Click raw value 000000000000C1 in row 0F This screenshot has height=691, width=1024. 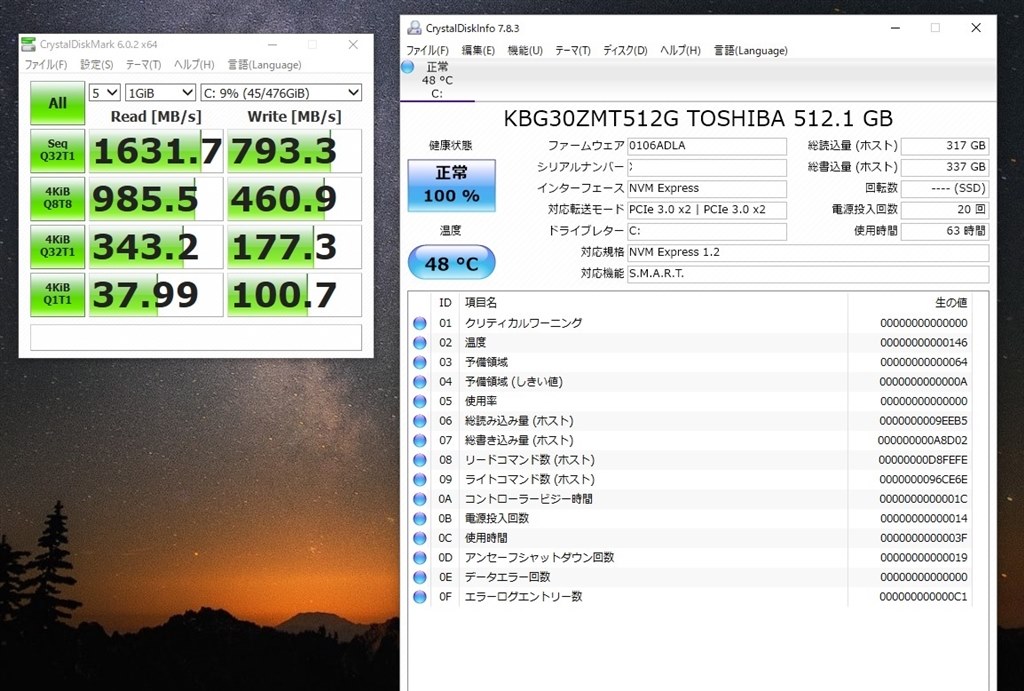click(923, 596)
